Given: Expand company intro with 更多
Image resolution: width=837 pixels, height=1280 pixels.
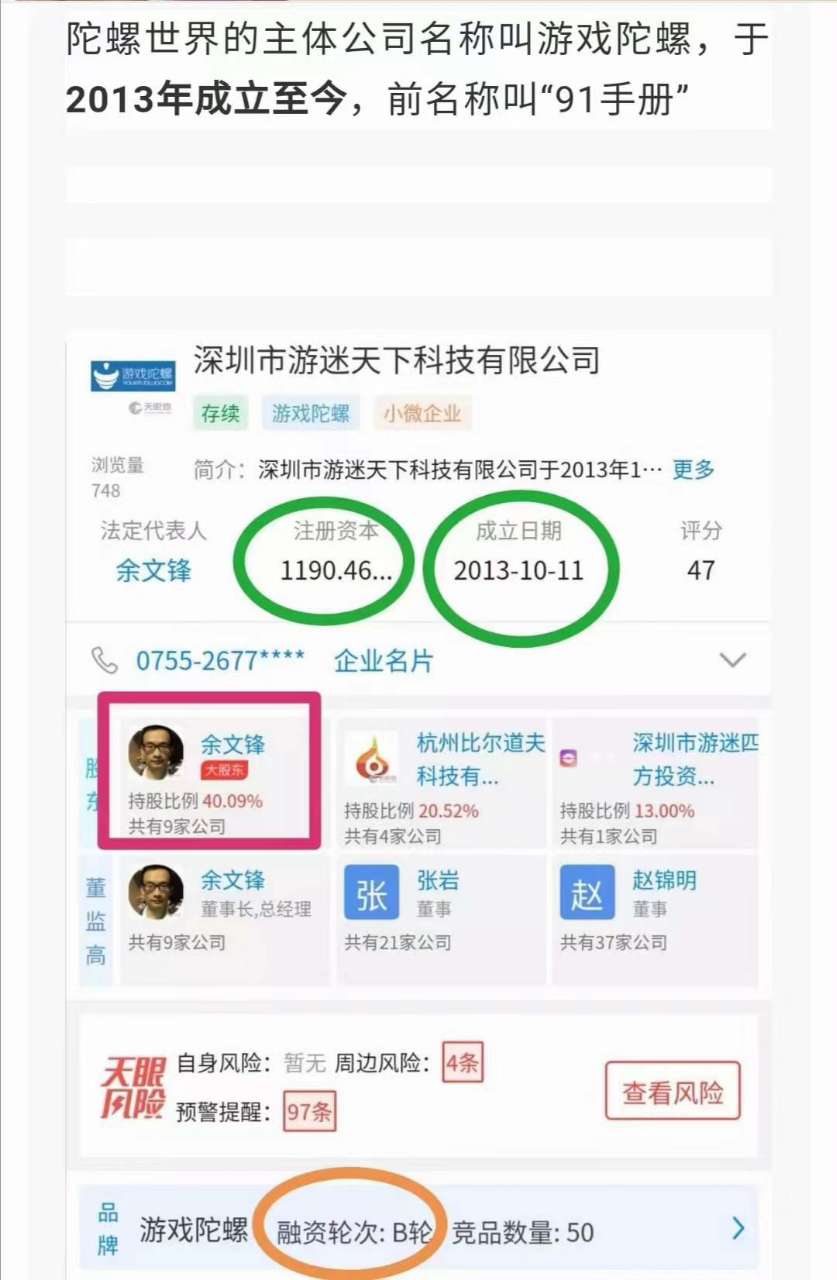Looking at the screenshot, I should click(x=694, y=469).
